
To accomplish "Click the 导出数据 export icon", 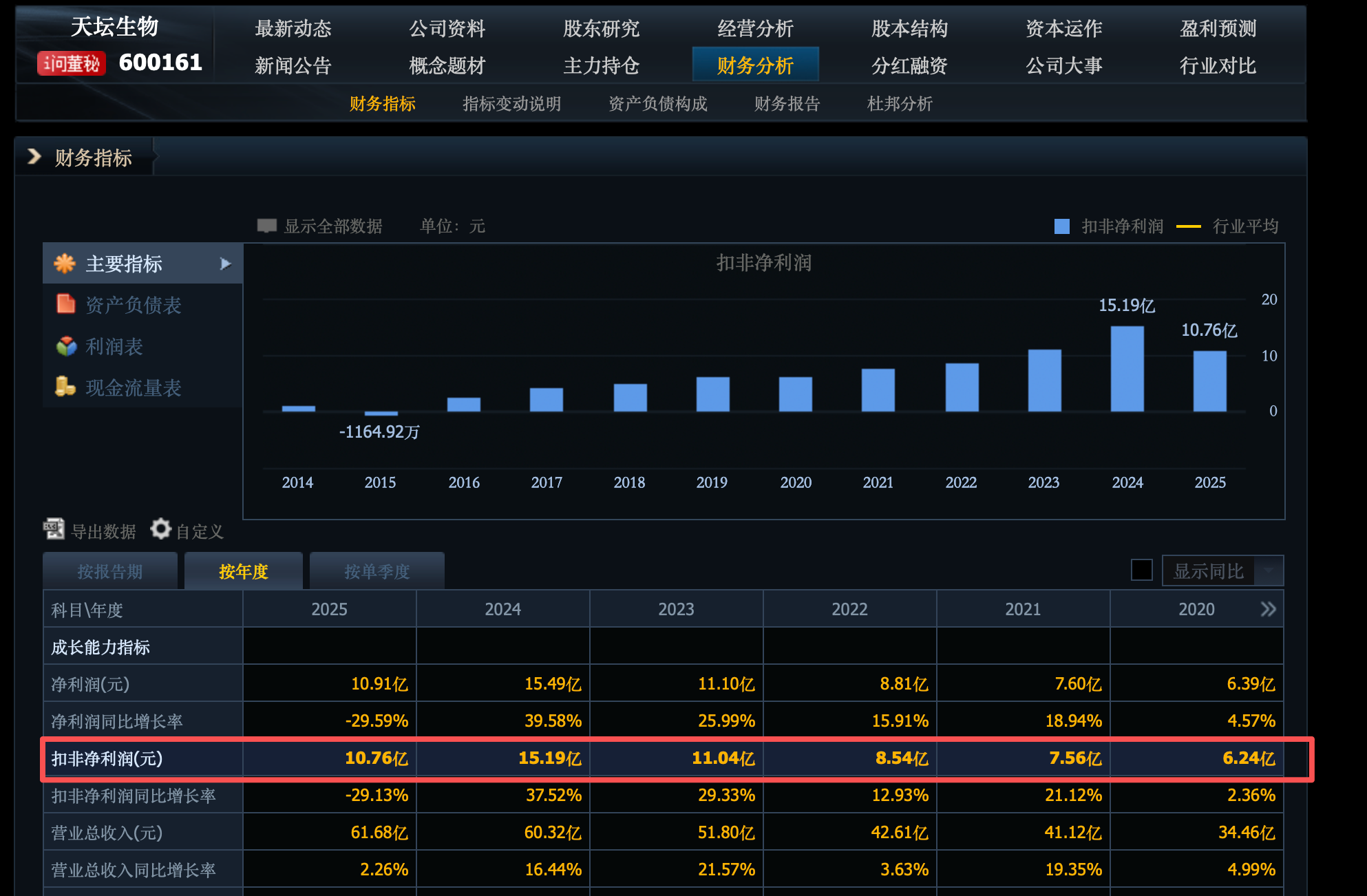I will (x=54, y=529).
